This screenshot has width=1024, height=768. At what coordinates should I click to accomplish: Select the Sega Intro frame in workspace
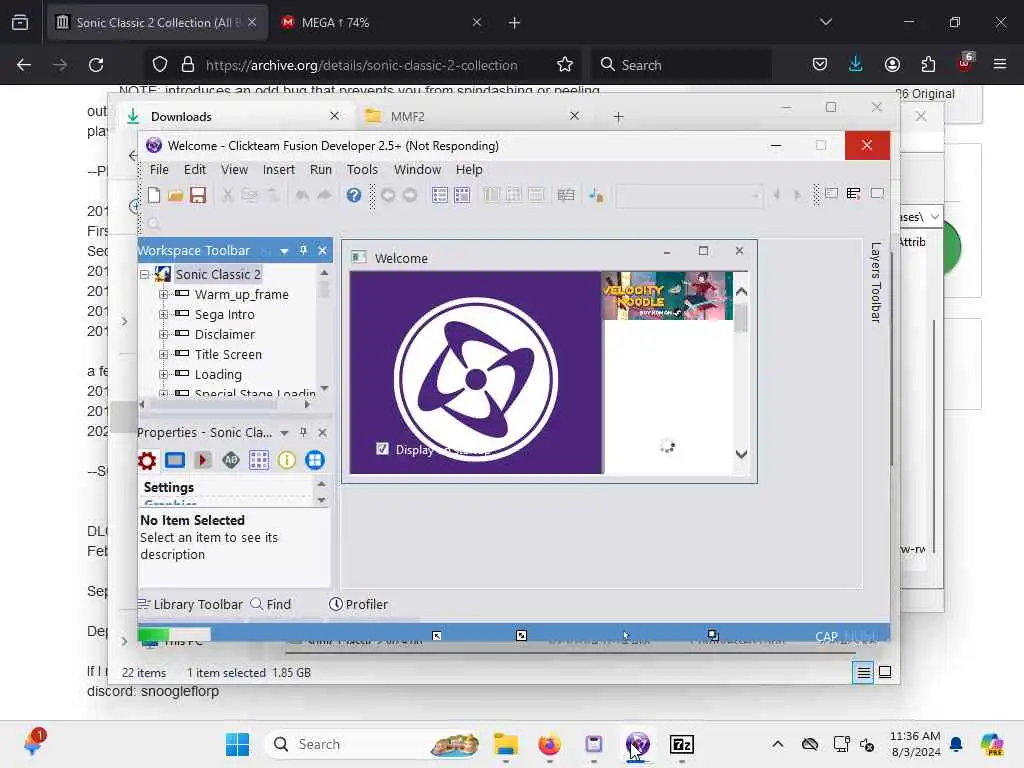[x=225, y=315]
